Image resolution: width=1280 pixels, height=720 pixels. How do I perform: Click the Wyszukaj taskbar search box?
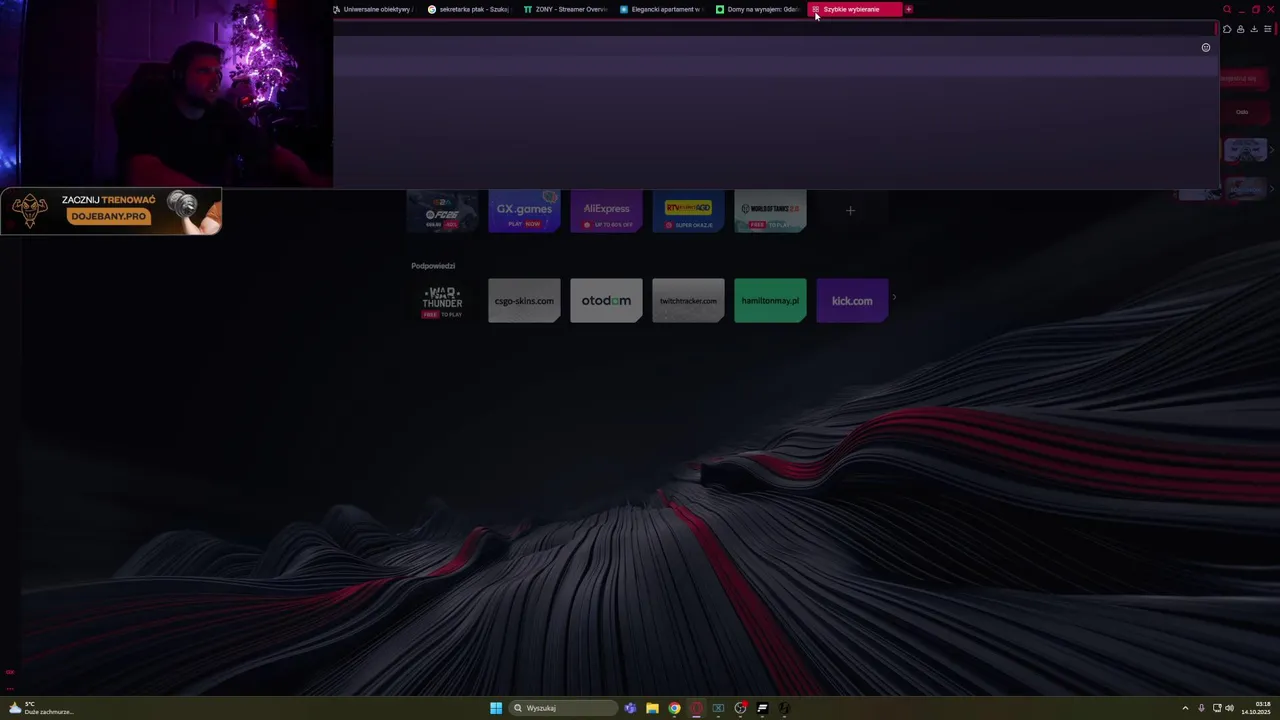click(x=563, y=708)
